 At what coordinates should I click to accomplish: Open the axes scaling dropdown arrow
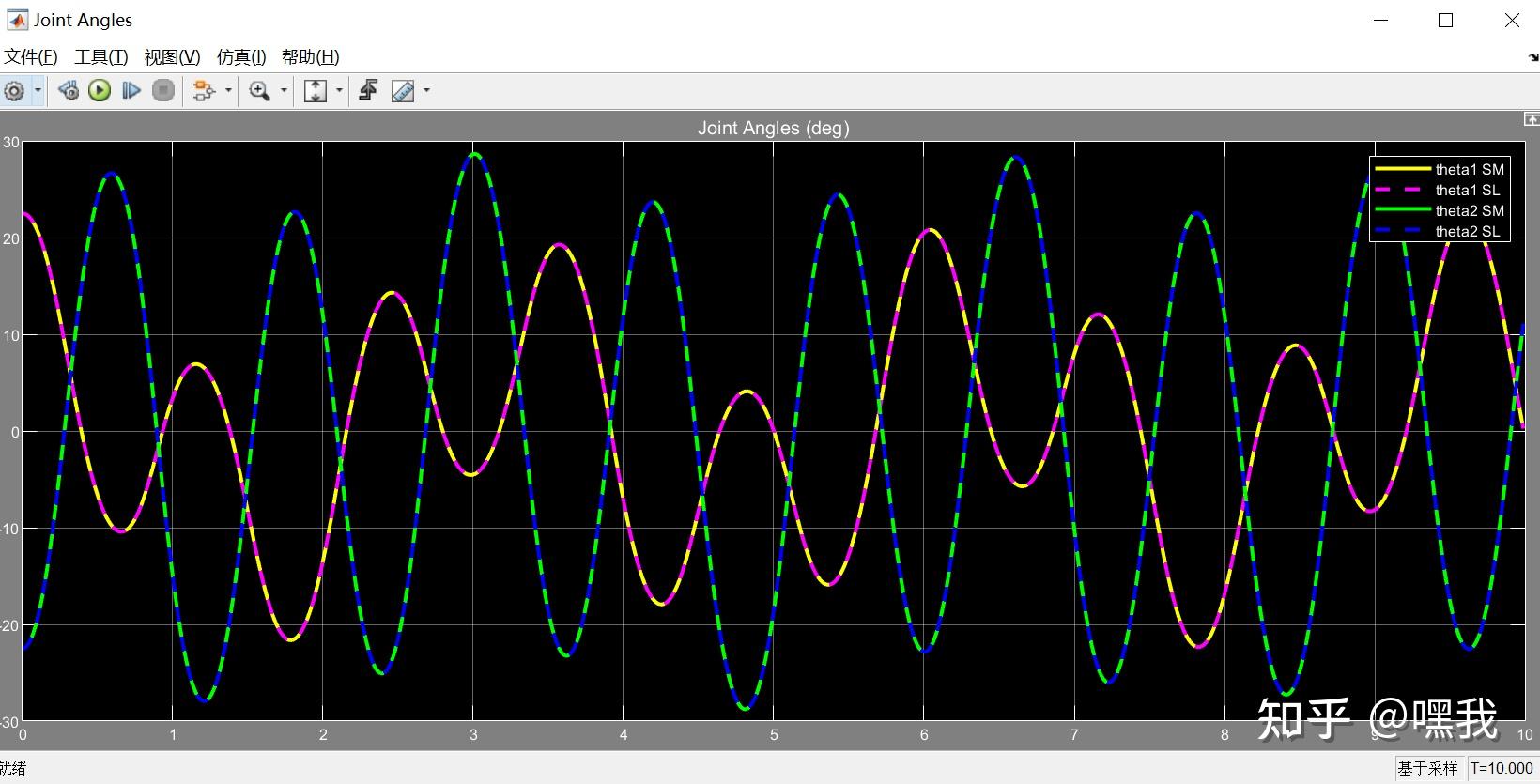coord(339,91)
